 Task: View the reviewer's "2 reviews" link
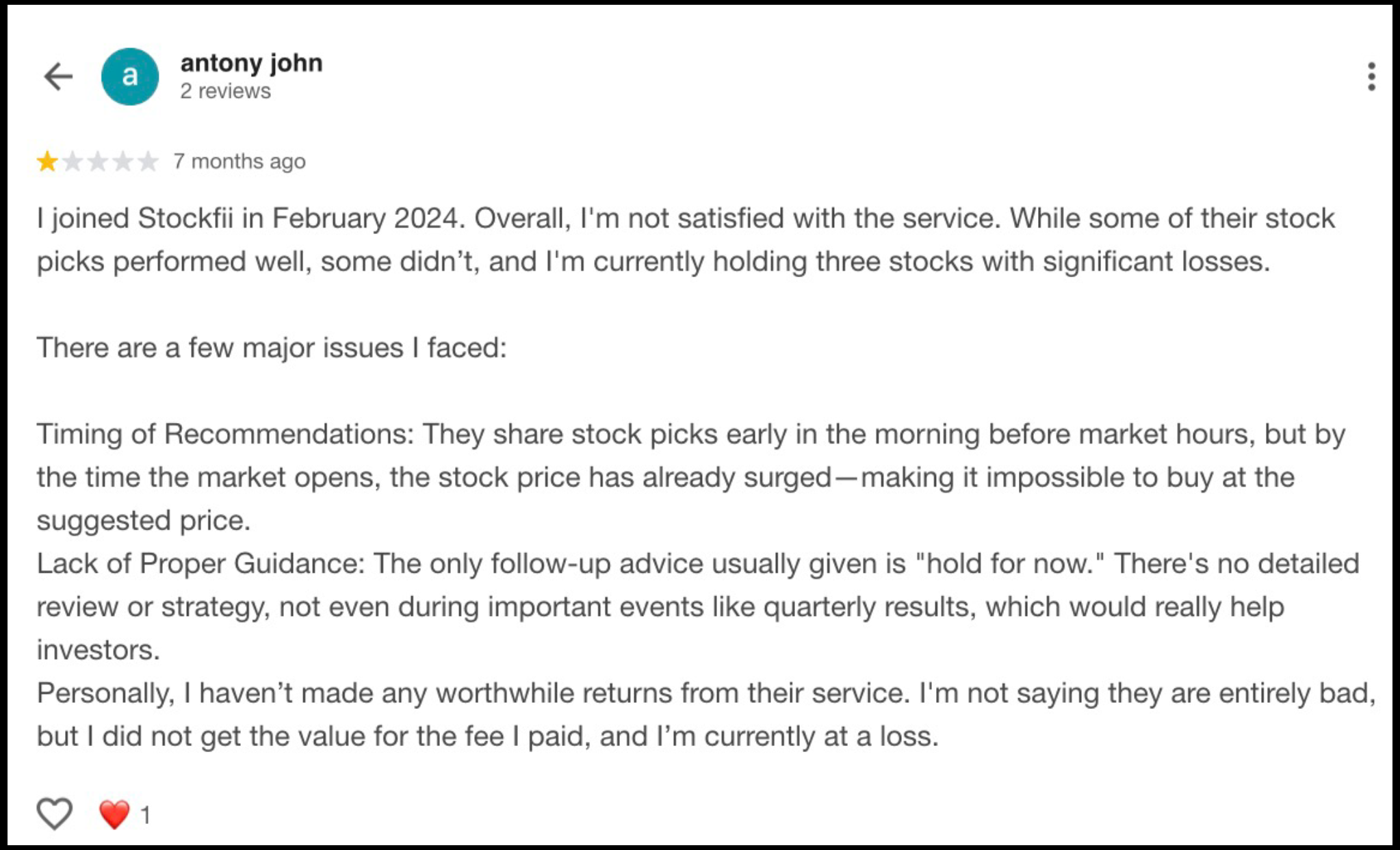click(225, 91)
